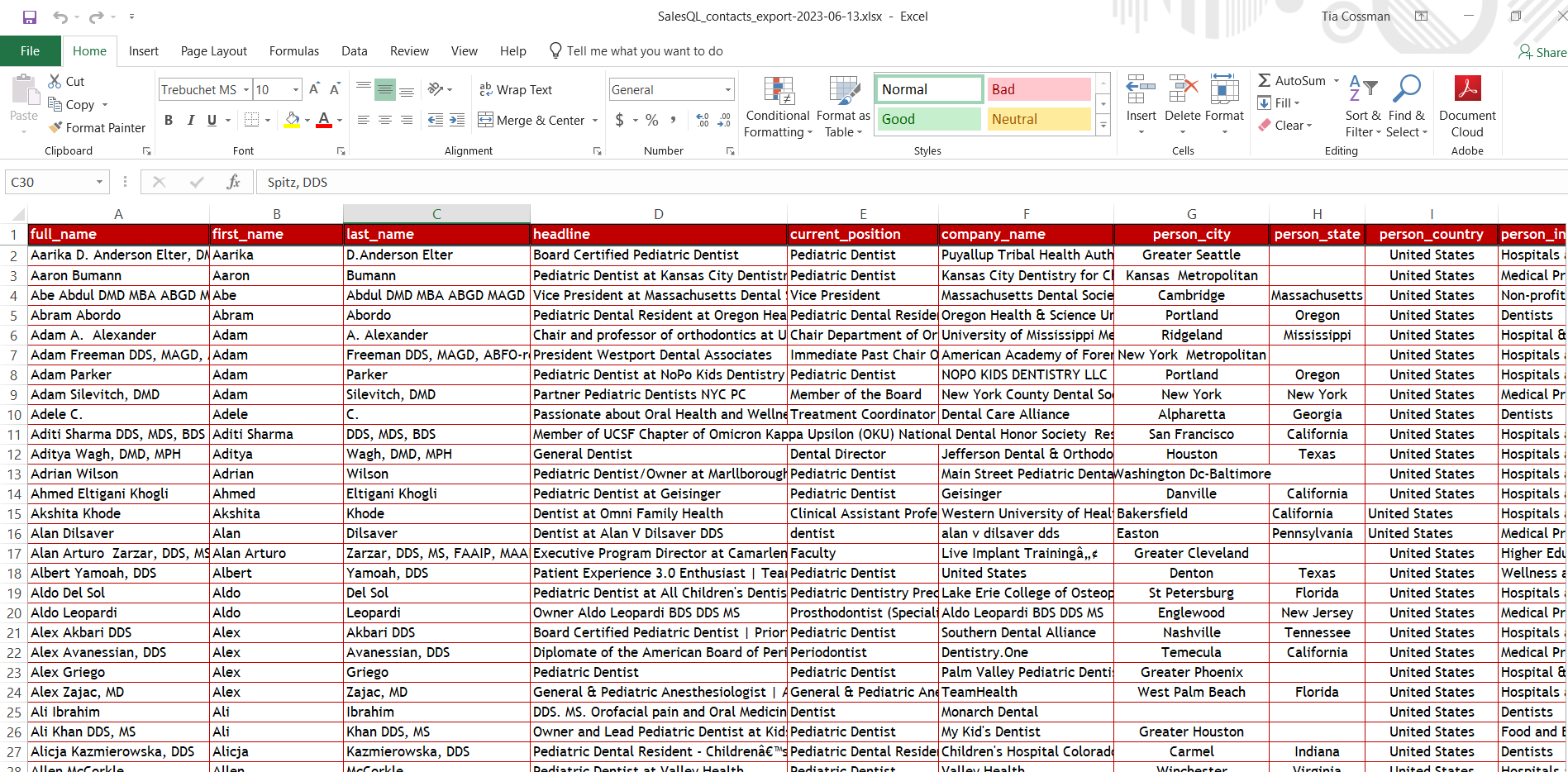Image resolution: width=1568 pixels, height=772 pixels.
Task: Click the Sort & Filter icon
Action: [1363, 107]
